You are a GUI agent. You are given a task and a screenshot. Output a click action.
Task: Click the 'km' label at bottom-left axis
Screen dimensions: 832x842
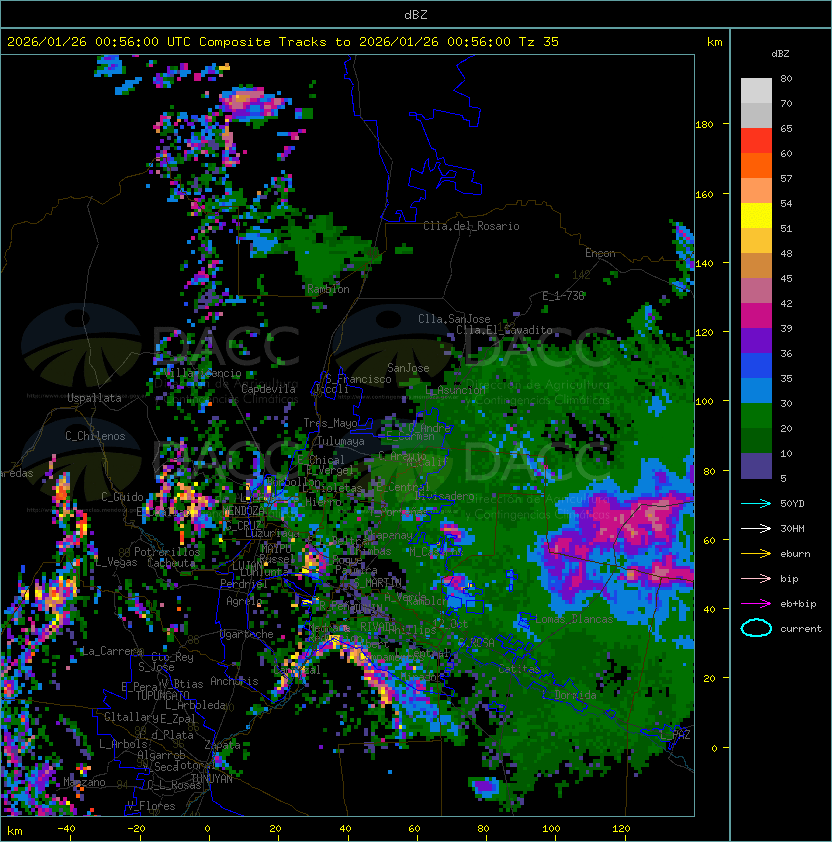click(x=15, y=831)
